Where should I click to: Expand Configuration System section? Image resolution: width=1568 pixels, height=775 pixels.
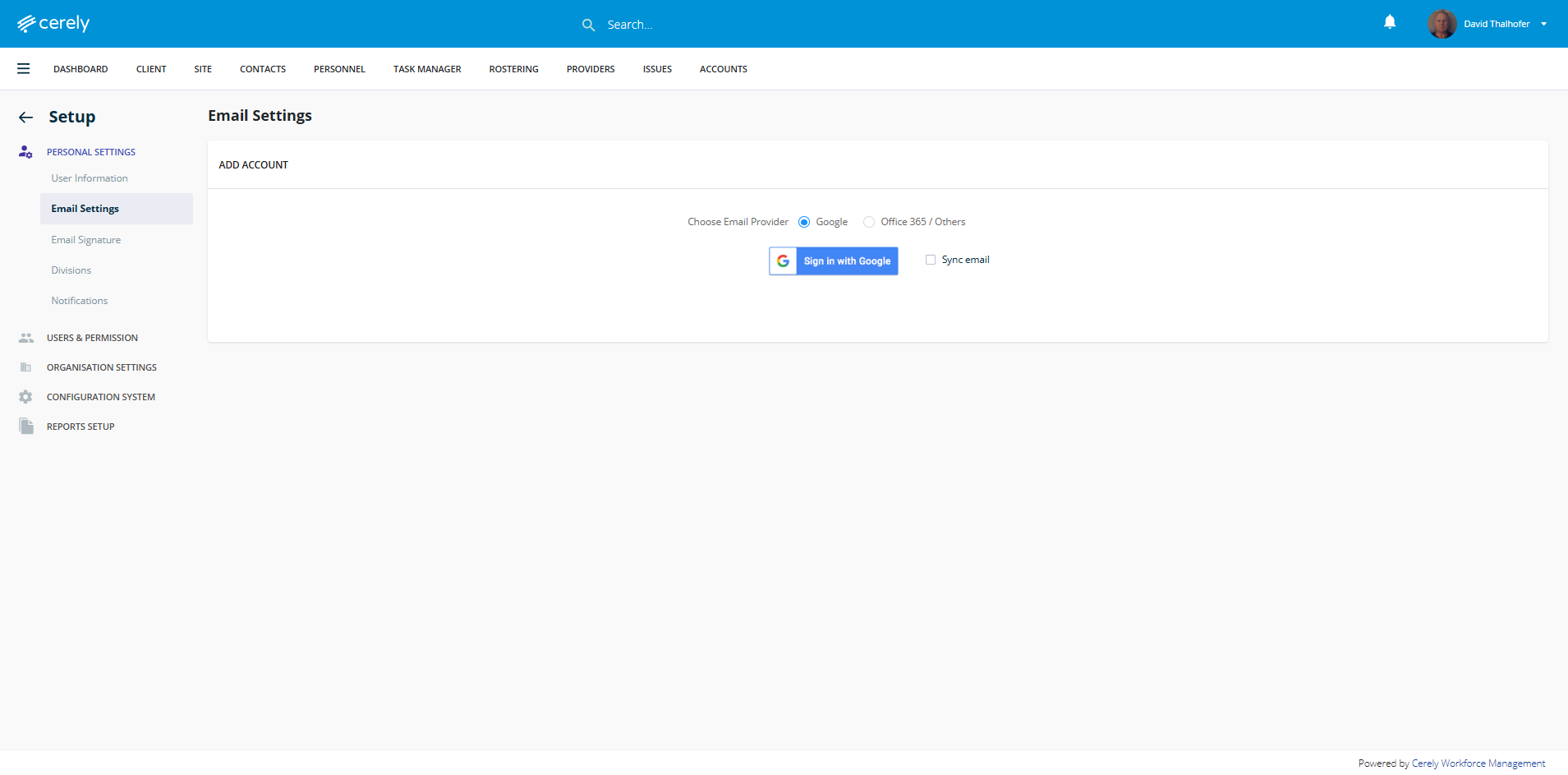pyautogui.click(x=101, y=397)
